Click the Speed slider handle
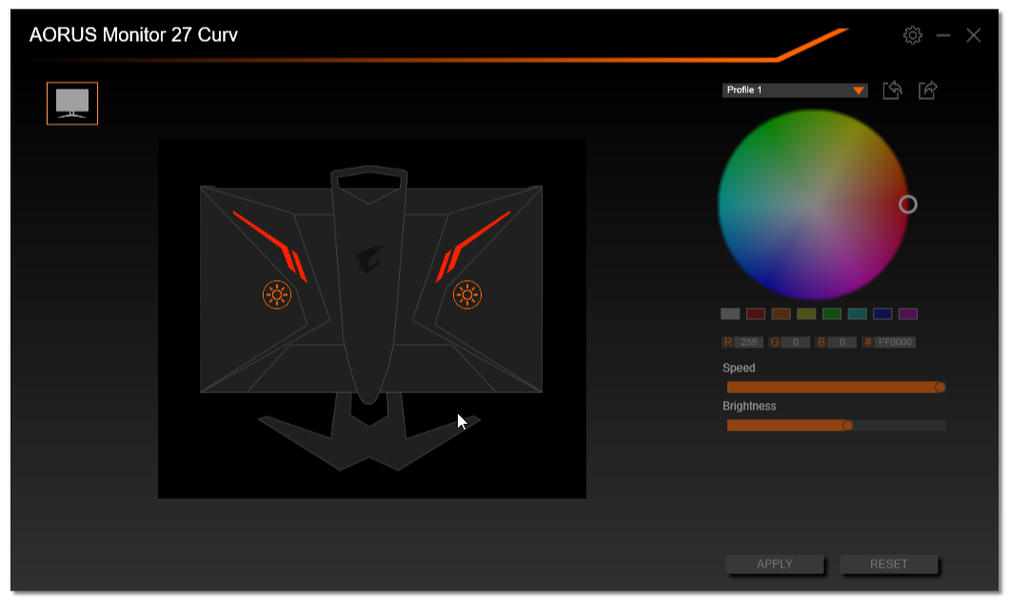Image resolution: width=1009 pixels, height=600 pixels. pos(940,388)
